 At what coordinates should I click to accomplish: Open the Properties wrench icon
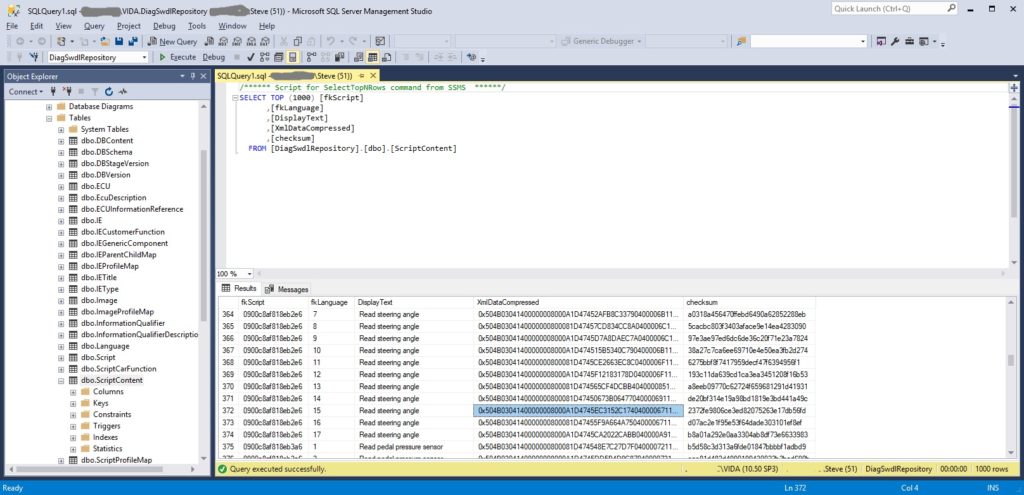(895, 41)
